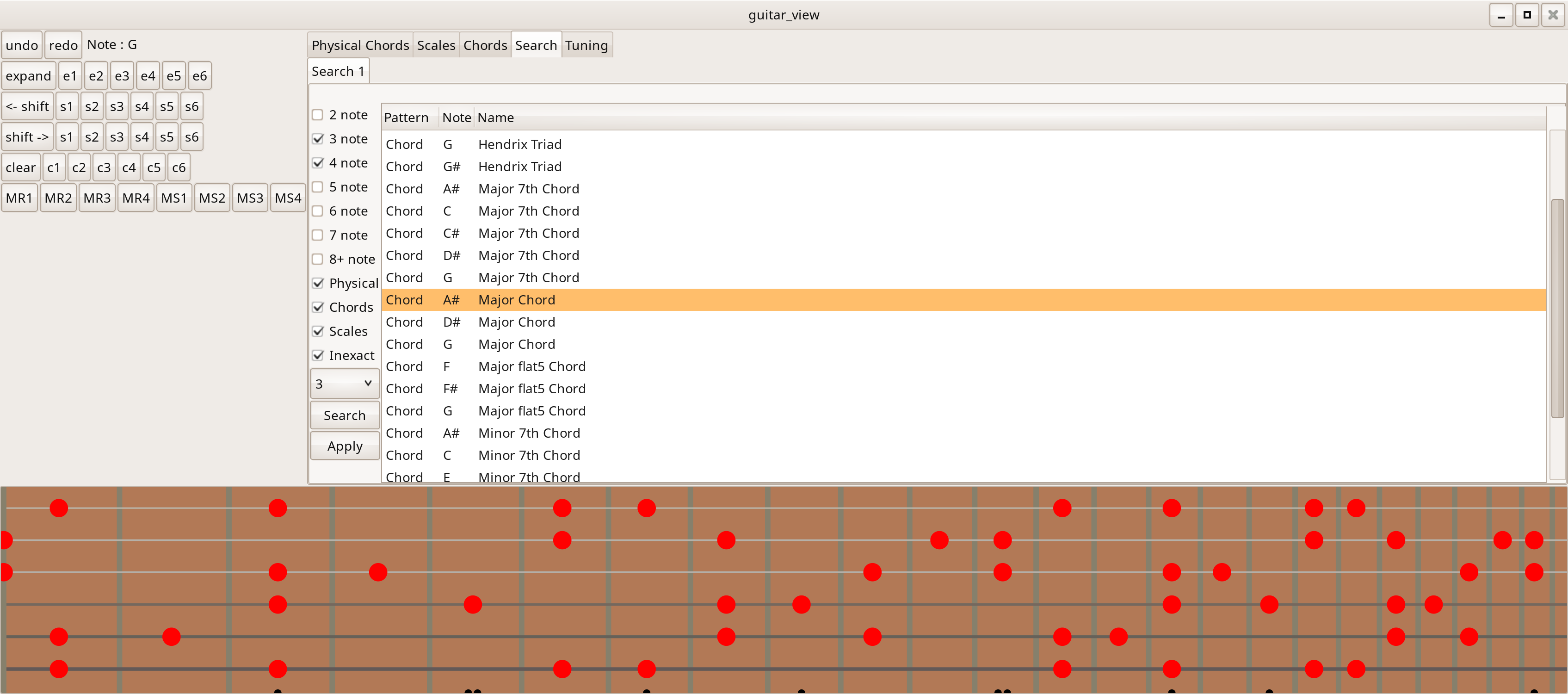Click the <- shift button
The height and width of the screenshot is (694, 1568).
coord(27,105)
